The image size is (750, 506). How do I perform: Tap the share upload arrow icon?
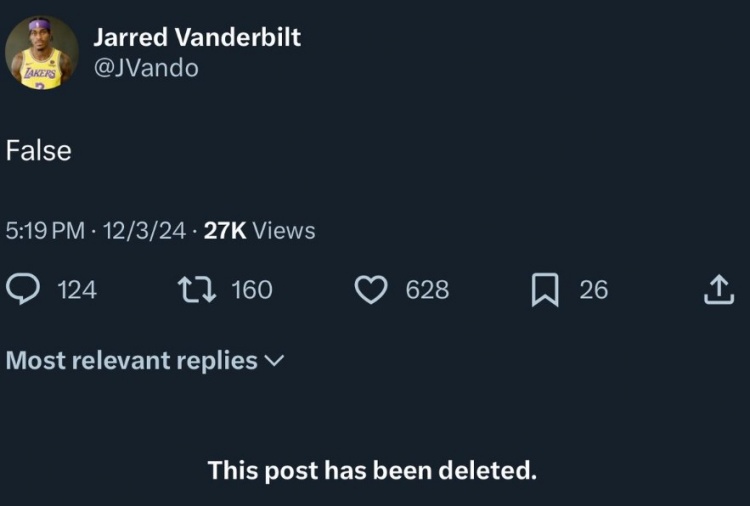click(x=719, y=290)
